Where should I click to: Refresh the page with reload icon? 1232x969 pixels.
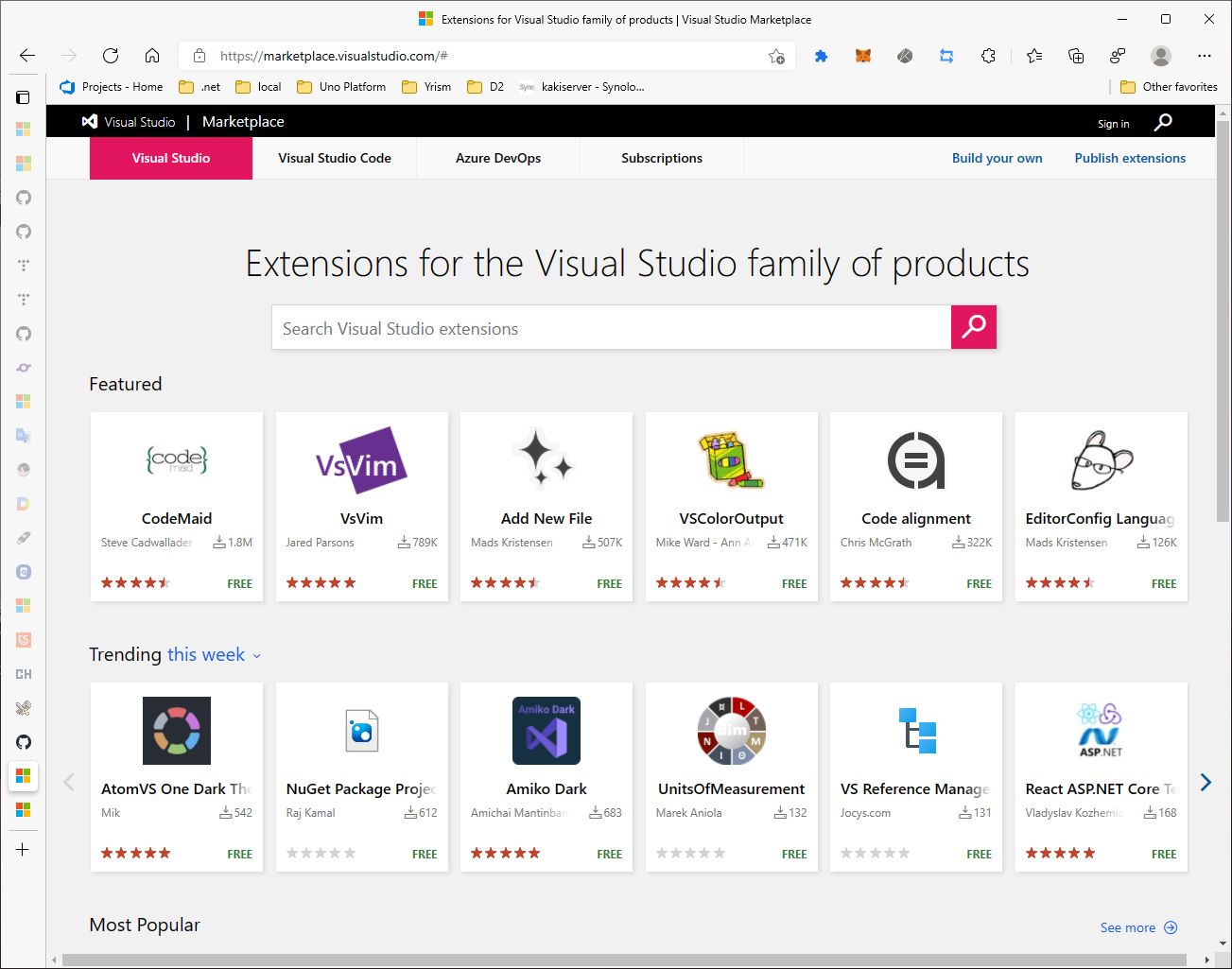pos(111,56)
